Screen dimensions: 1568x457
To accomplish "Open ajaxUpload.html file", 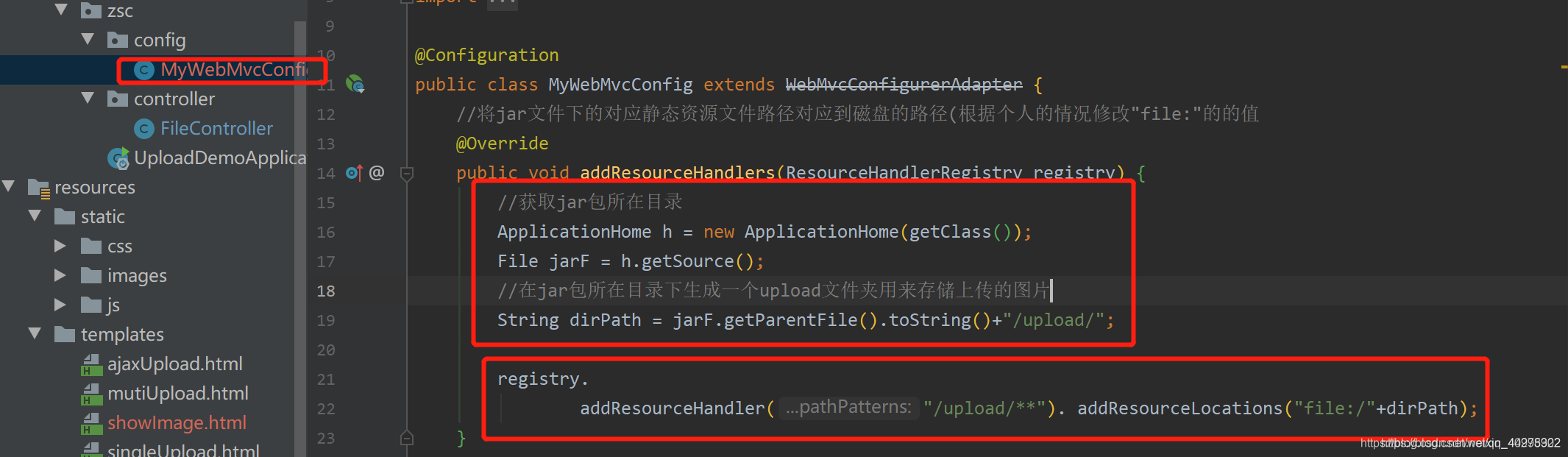I will pyautogui.click(x=175, y=364).
